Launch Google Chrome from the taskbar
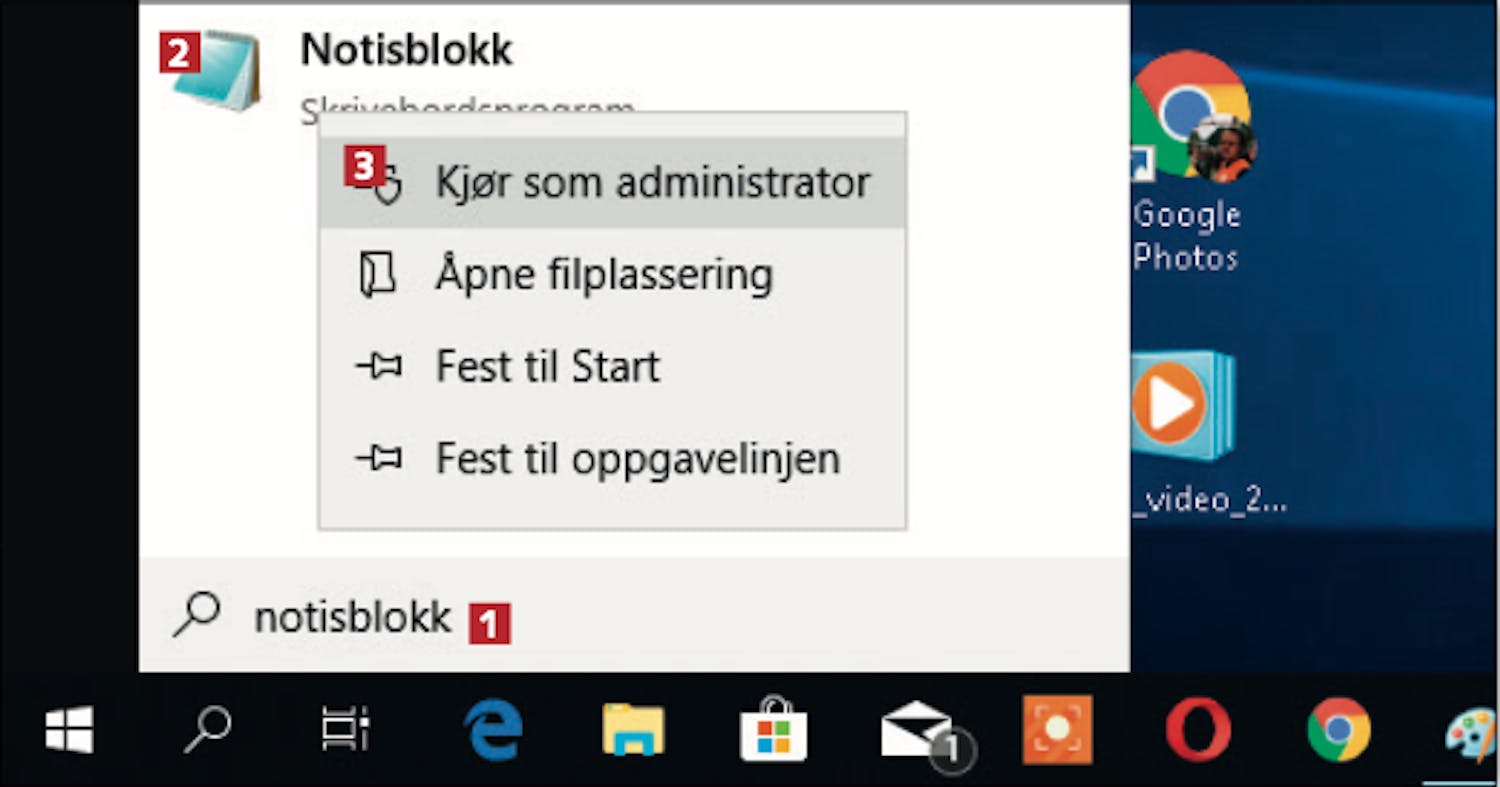The height and width of the screenshot is (787, 1500). 1339,730
